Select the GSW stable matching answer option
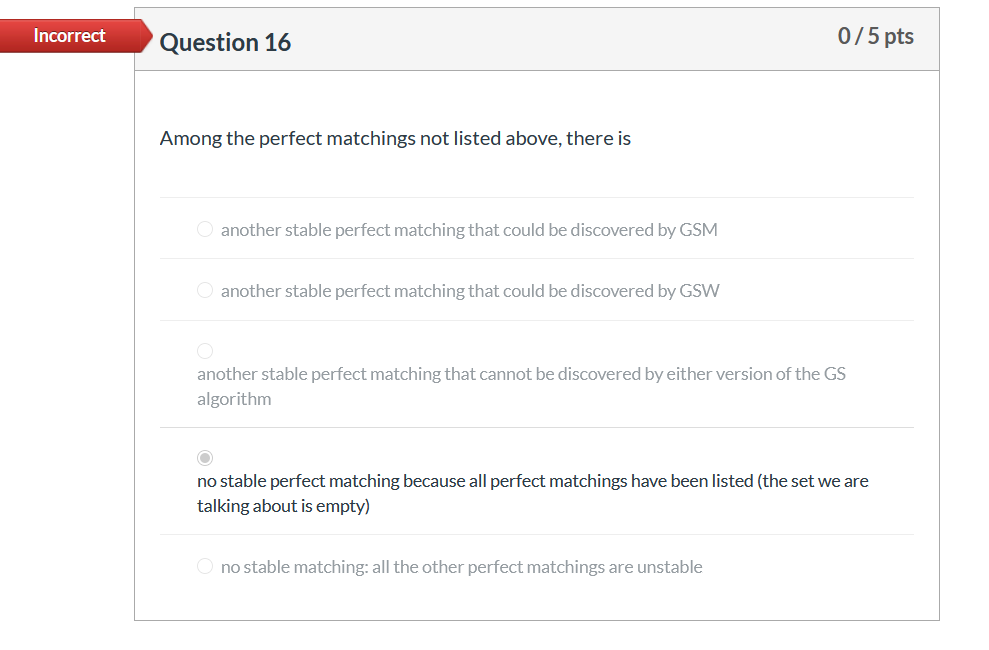Screen dimensions: 989x650 (x=205, y=290)
